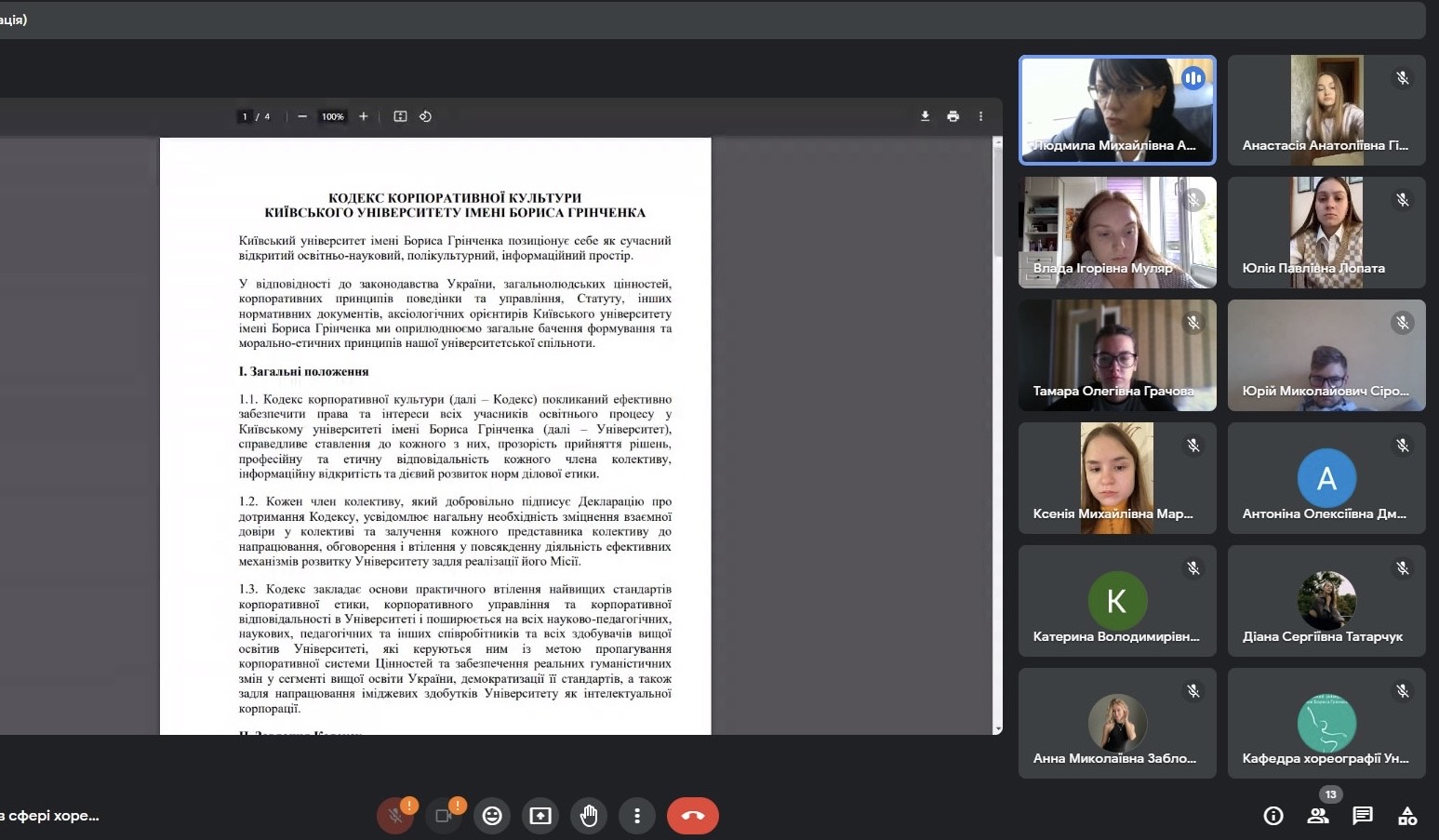Toggle the muted microphone button

pos(395,816)
